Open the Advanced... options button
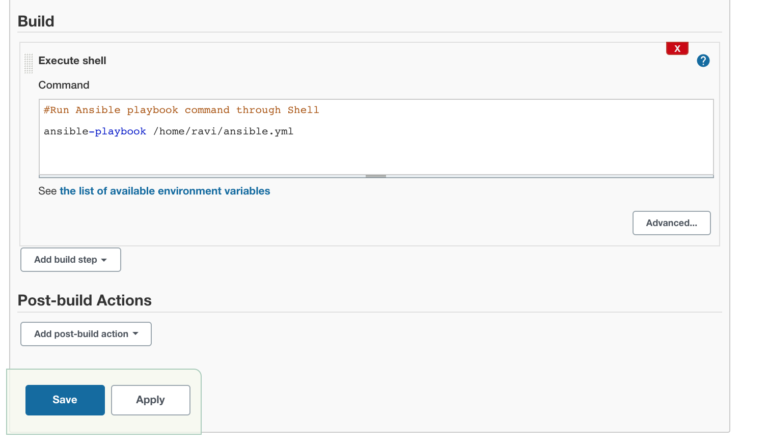 point(672,223)
